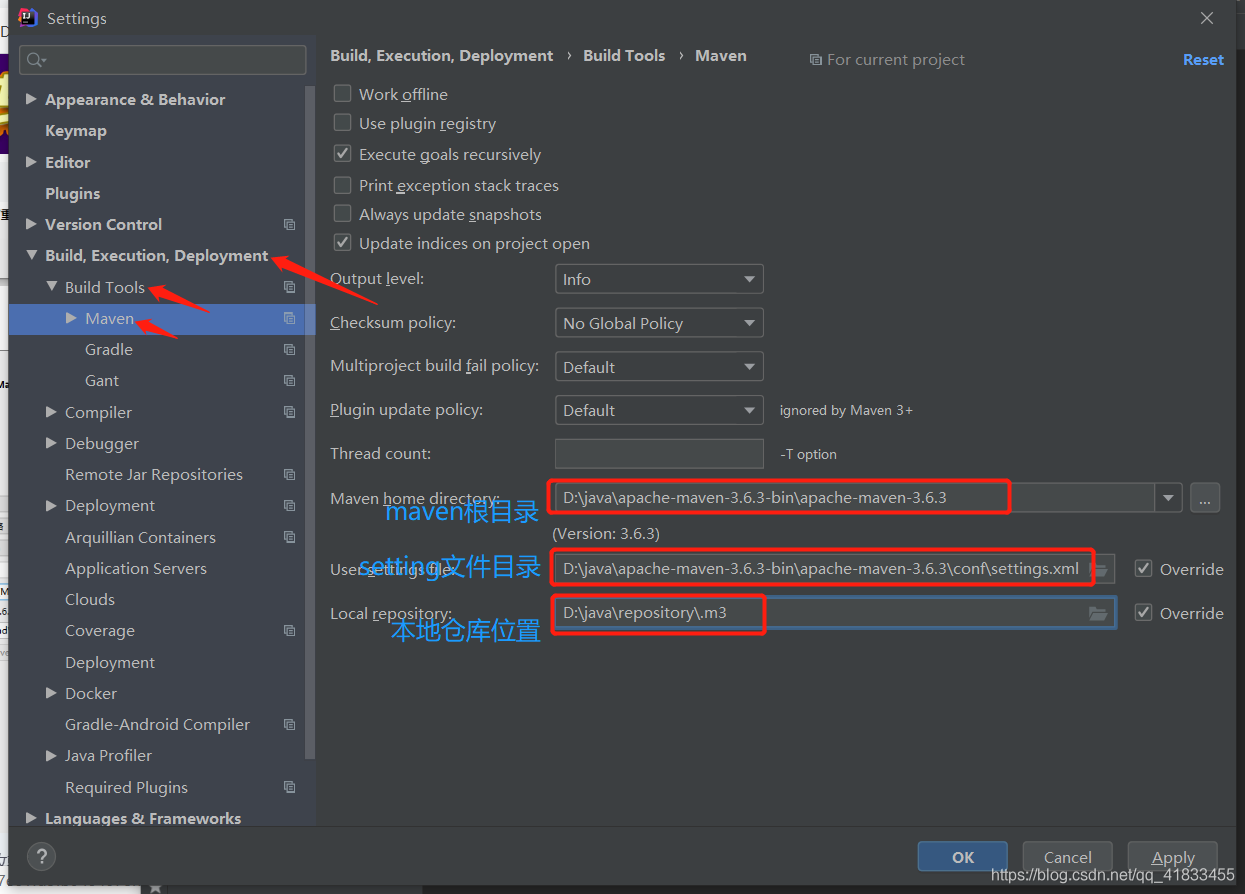1245x894 pixels.
Task: Uncheck Update indices on project open
Action: point(343,243)
